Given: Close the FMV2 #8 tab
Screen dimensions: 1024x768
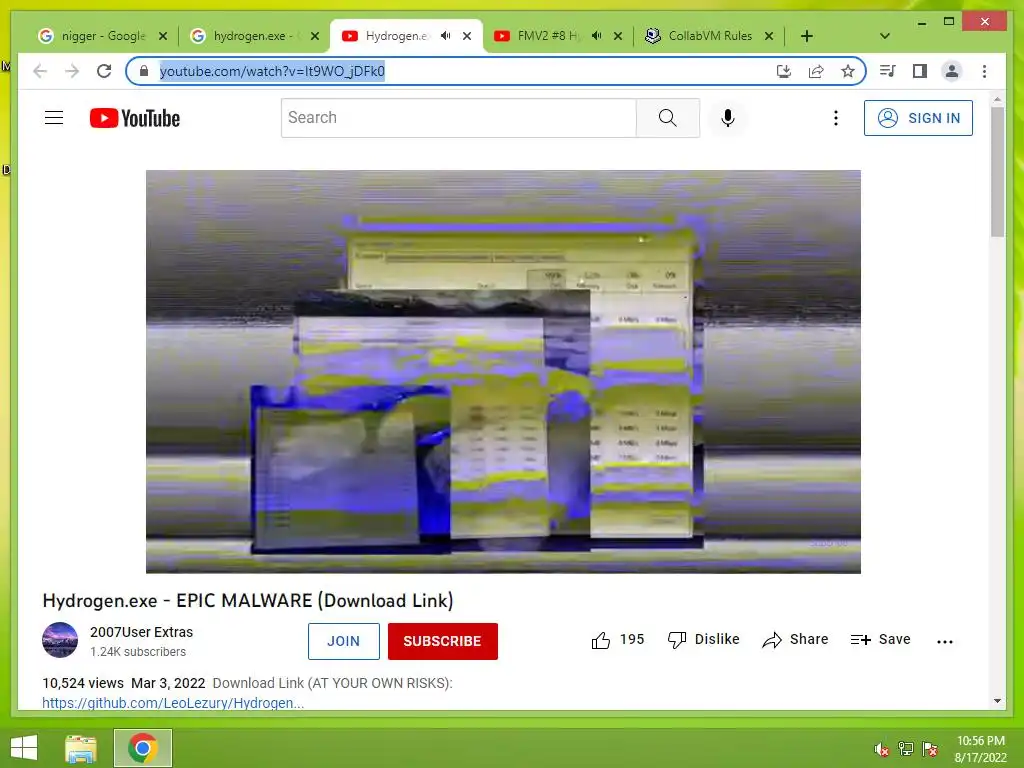Looking at the screenshot, I should (x=618, y=36).
